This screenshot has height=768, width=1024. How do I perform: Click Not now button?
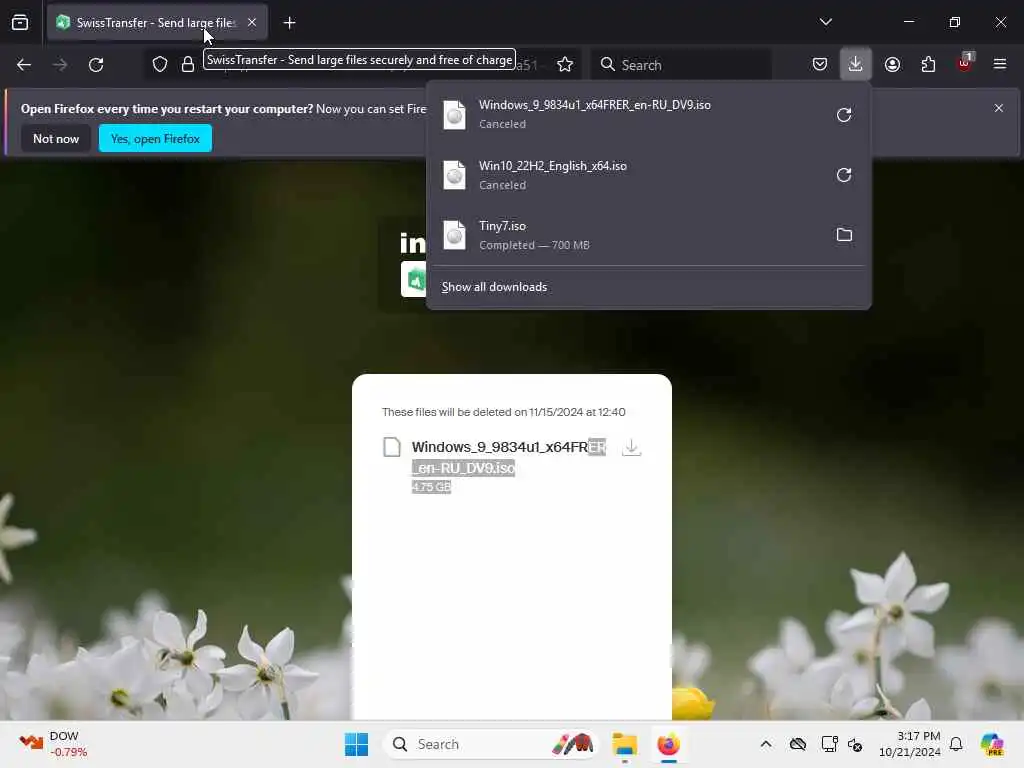tap(56, 138)
